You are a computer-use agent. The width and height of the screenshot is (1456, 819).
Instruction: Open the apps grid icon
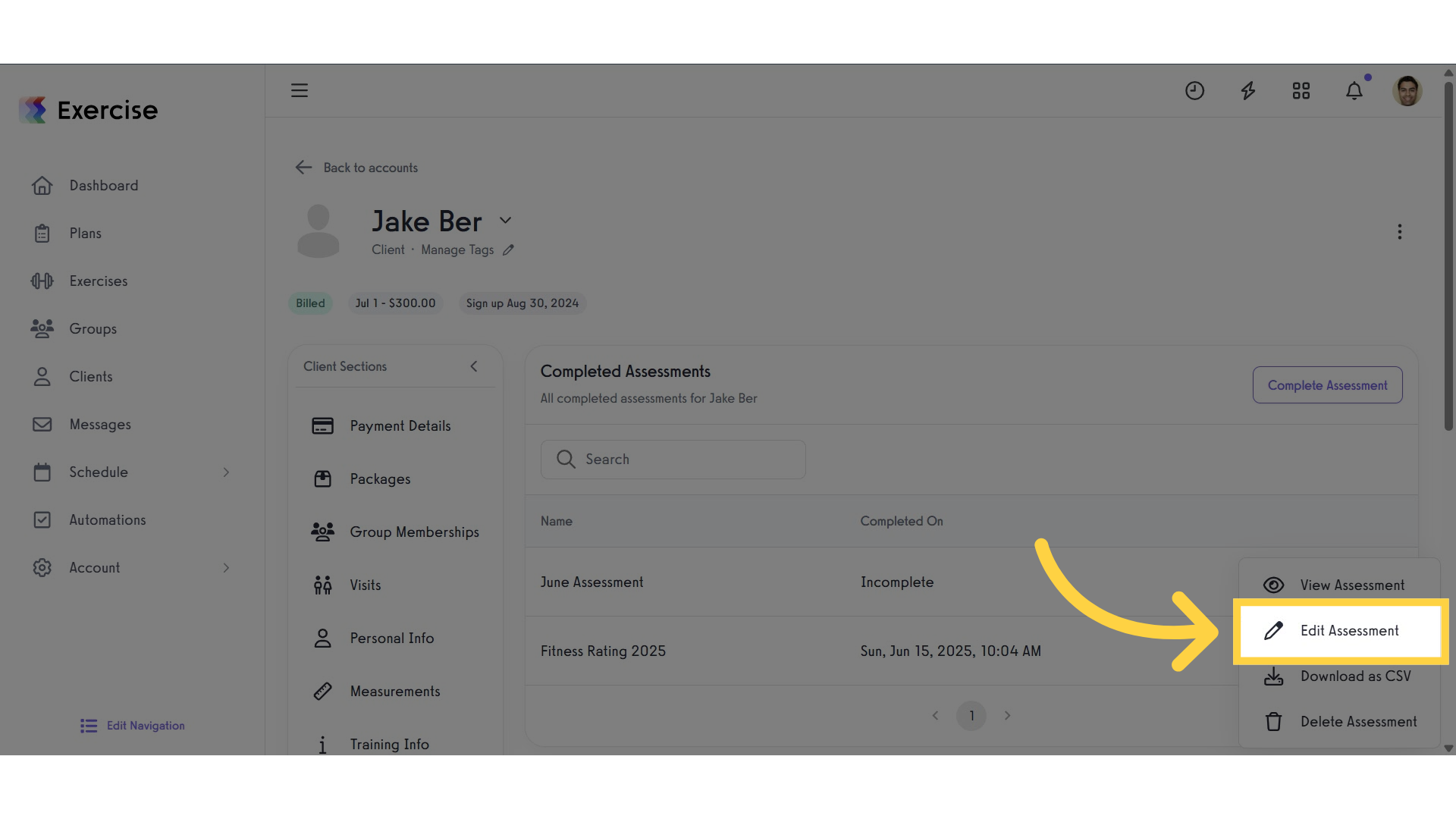click(1301, 91)
